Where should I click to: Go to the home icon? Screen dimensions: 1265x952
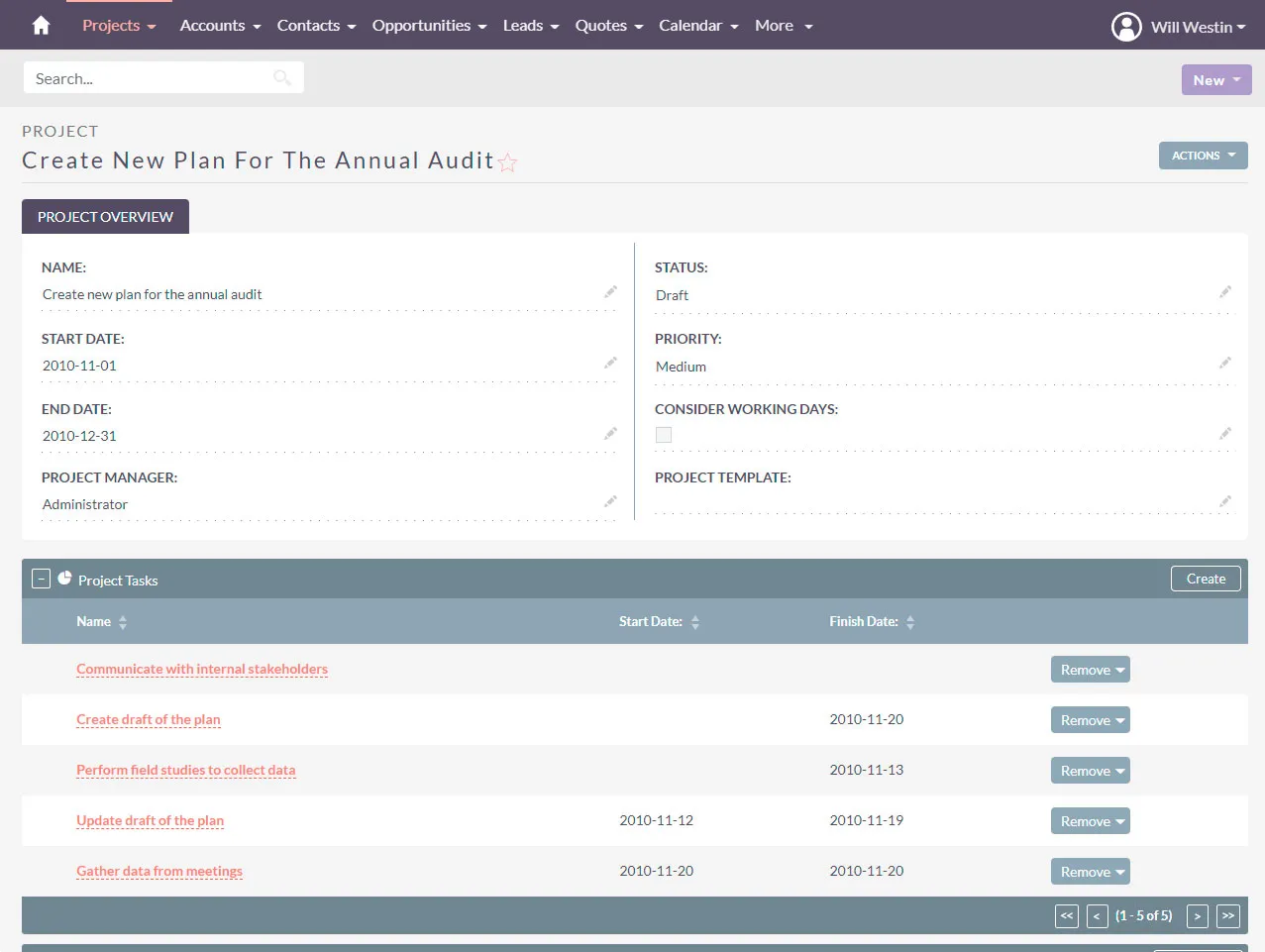41,26
